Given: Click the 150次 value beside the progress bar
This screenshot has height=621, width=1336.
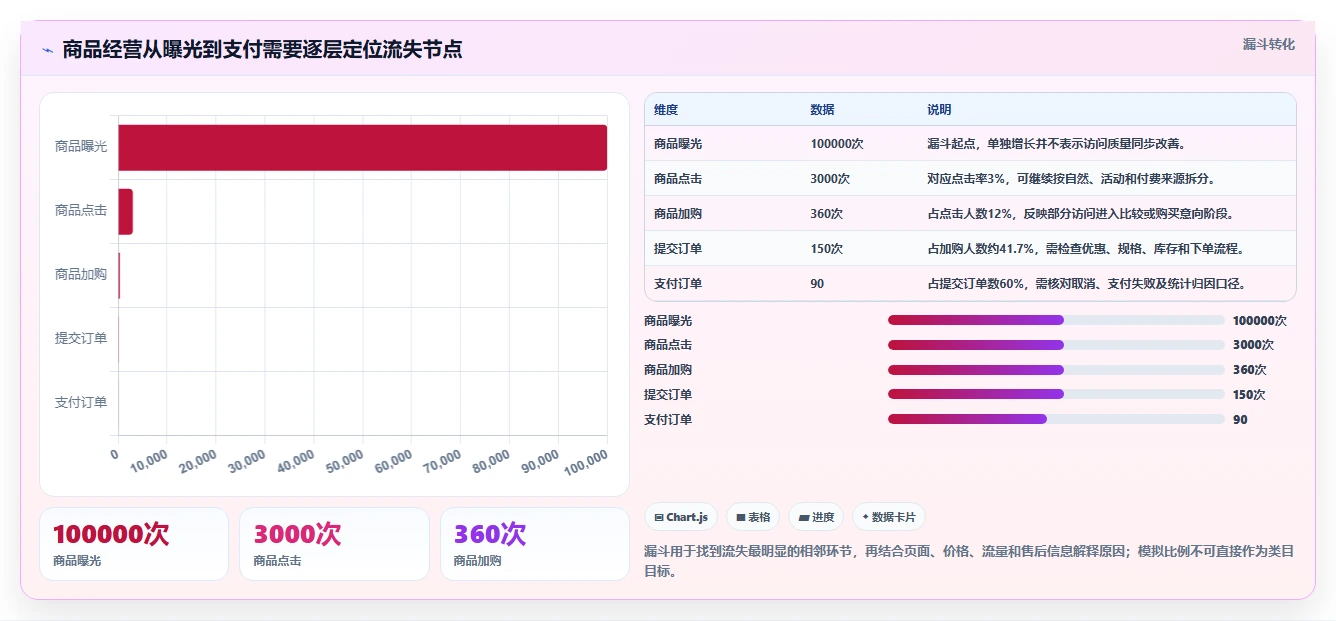Looking at the screenshot, I should point(1249,395).
